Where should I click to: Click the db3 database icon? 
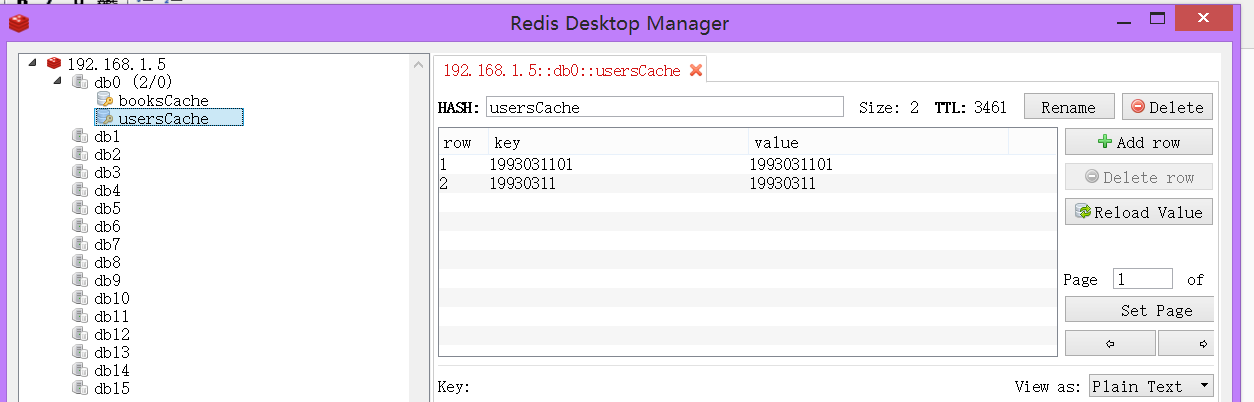click(79, 171)
